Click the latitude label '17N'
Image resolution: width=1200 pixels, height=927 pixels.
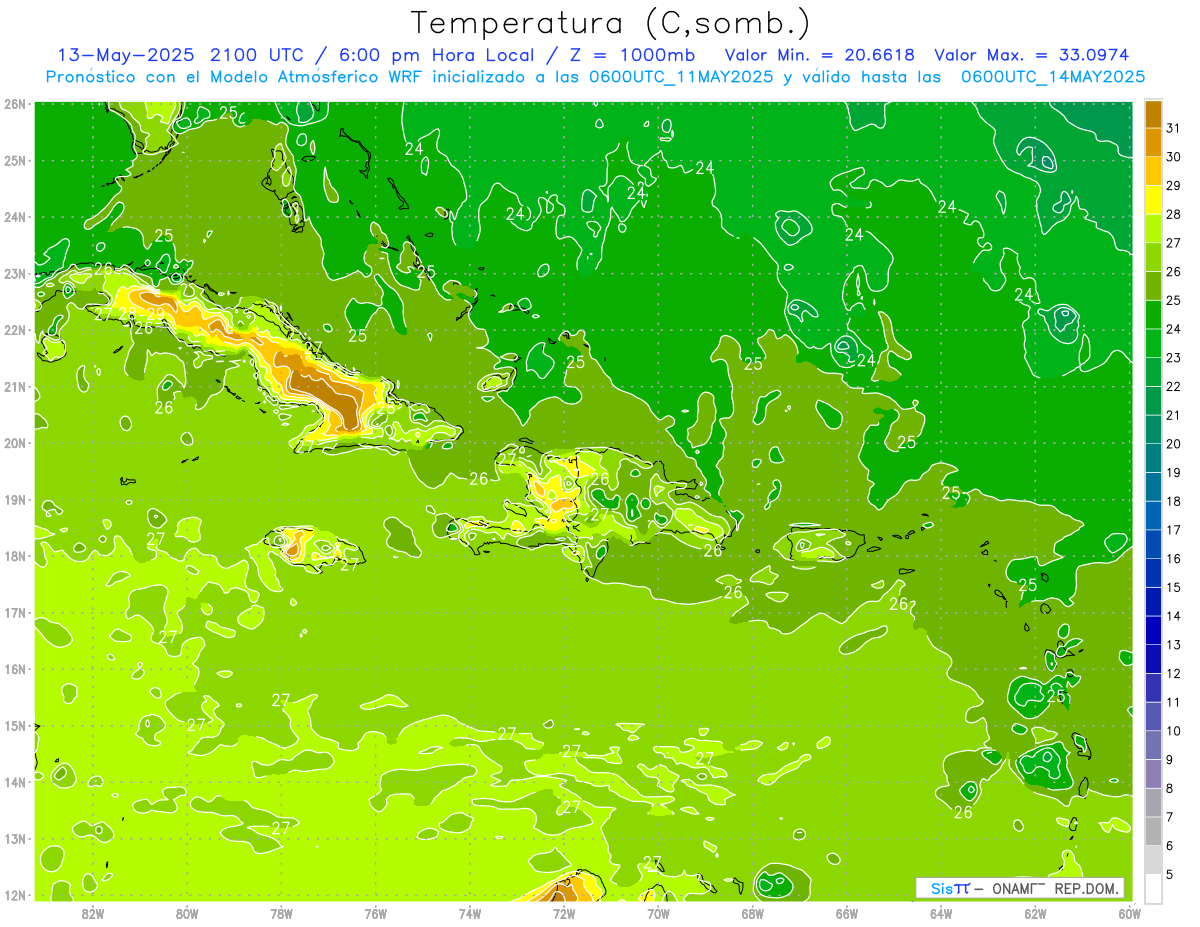tap(15, 612)
